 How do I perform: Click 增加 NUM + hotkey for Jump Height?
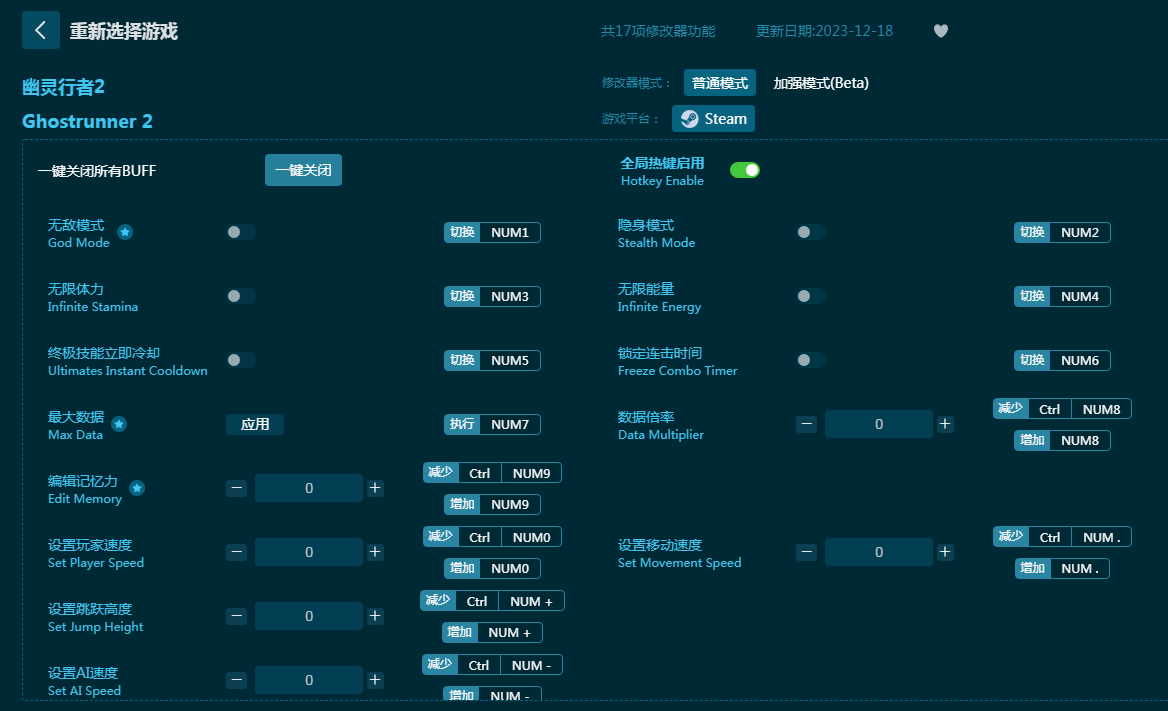coord(492,633)
